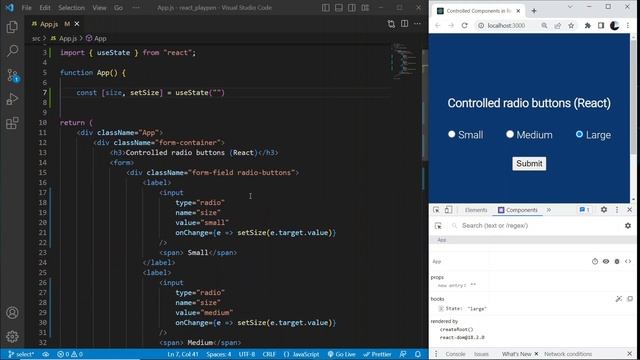Switch to the Elements DevTools tab
This screenshot has height=360, width=640.
[476, 210]
